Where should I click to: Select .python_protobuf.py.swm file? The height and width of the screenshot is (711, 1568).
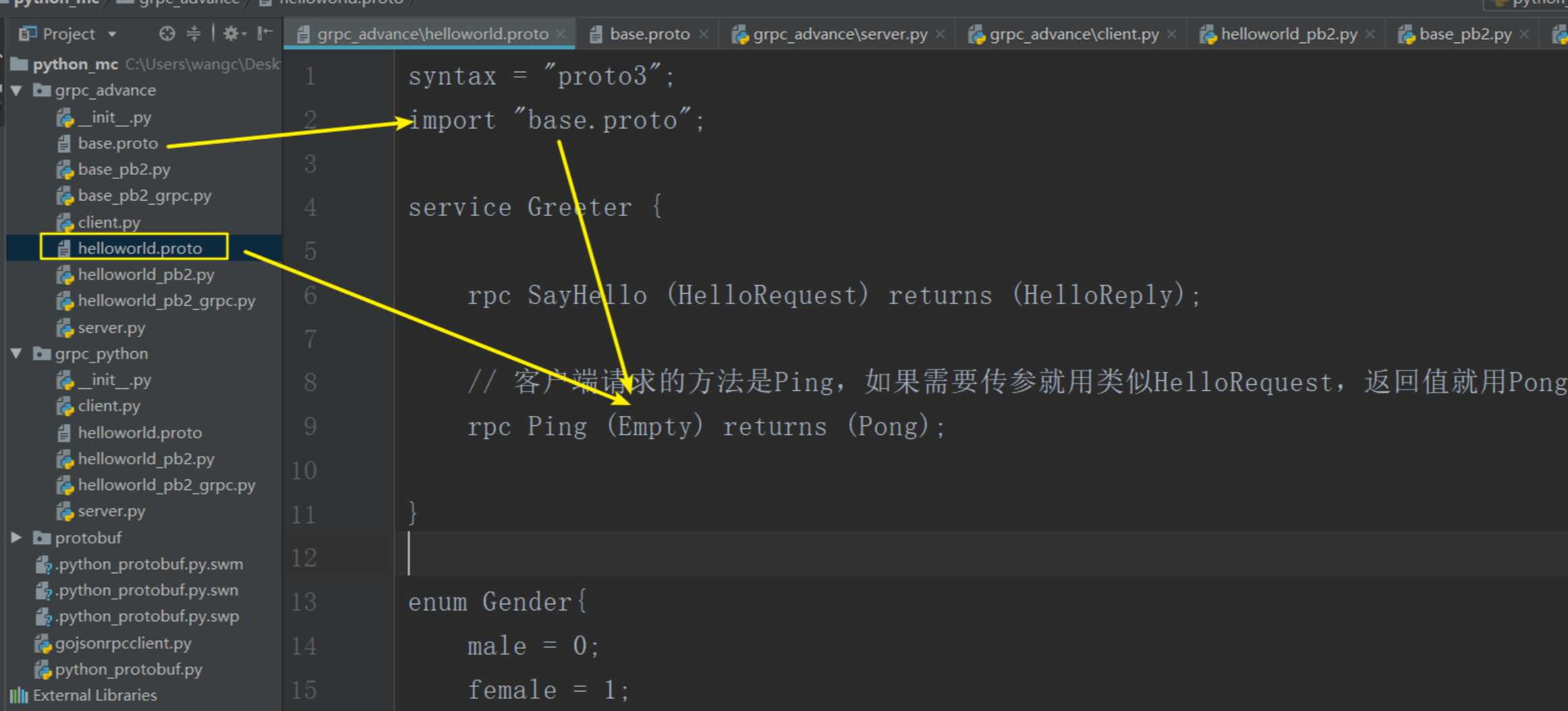149,564
